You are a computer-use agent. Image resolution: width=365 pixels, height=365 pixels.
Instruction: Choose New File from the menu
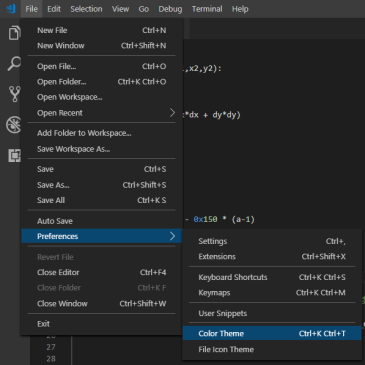101,30
